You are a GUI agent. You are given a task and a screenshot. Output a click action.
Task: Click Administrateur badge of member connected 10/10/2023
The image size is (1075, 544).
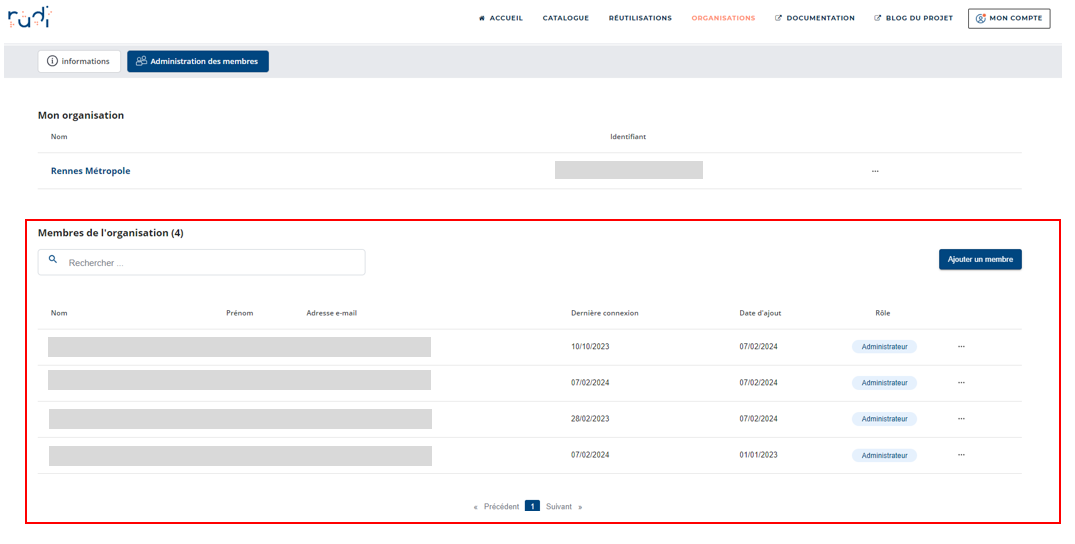coord(884,347)
